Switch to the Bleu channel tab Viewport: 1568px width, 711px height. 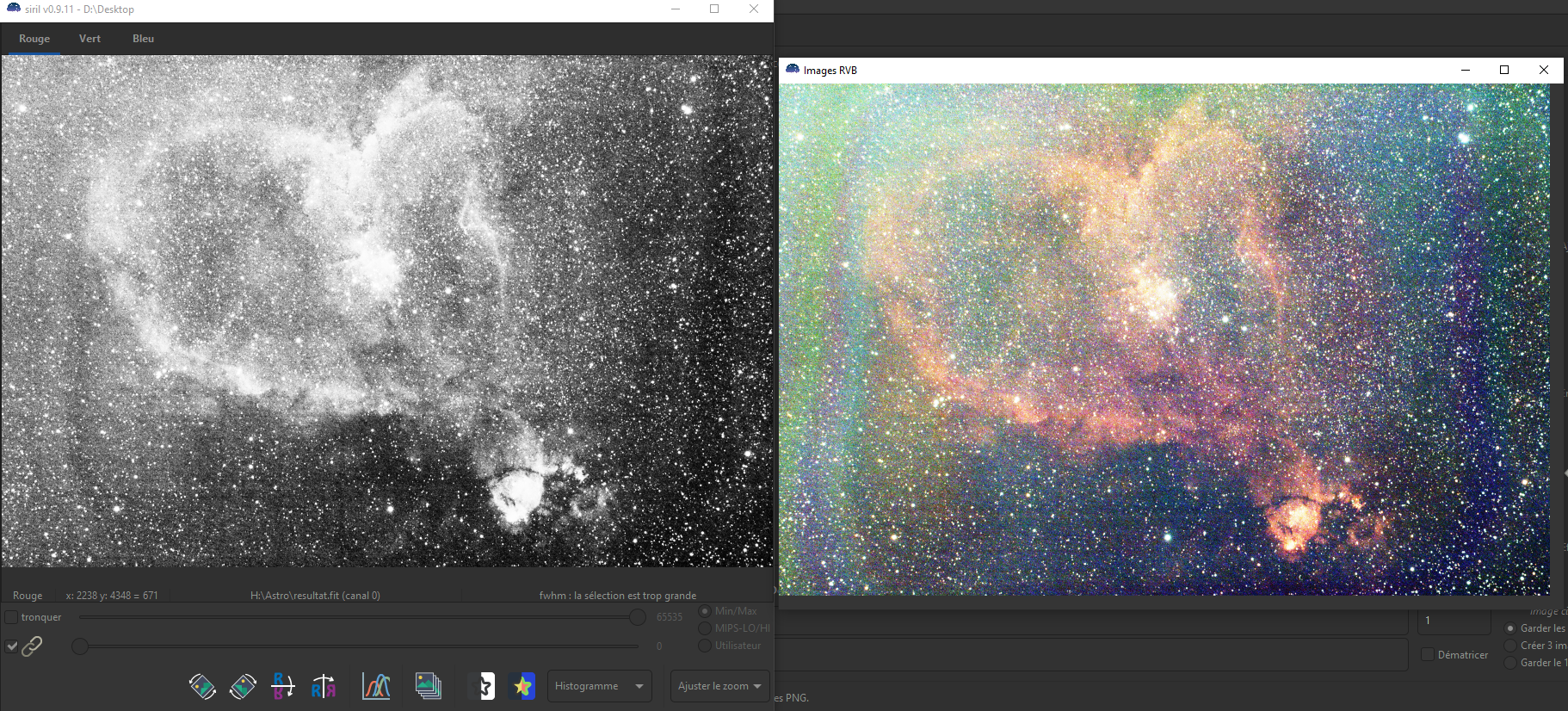(x=144, y=39)
